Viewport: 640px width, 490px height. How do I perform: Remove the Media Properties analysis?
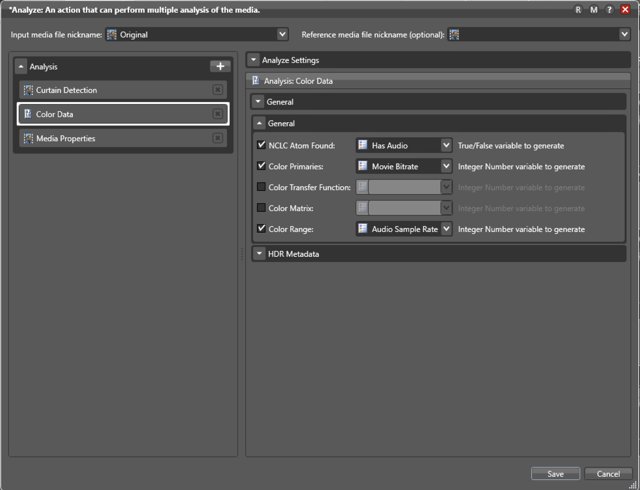(218, 138)
